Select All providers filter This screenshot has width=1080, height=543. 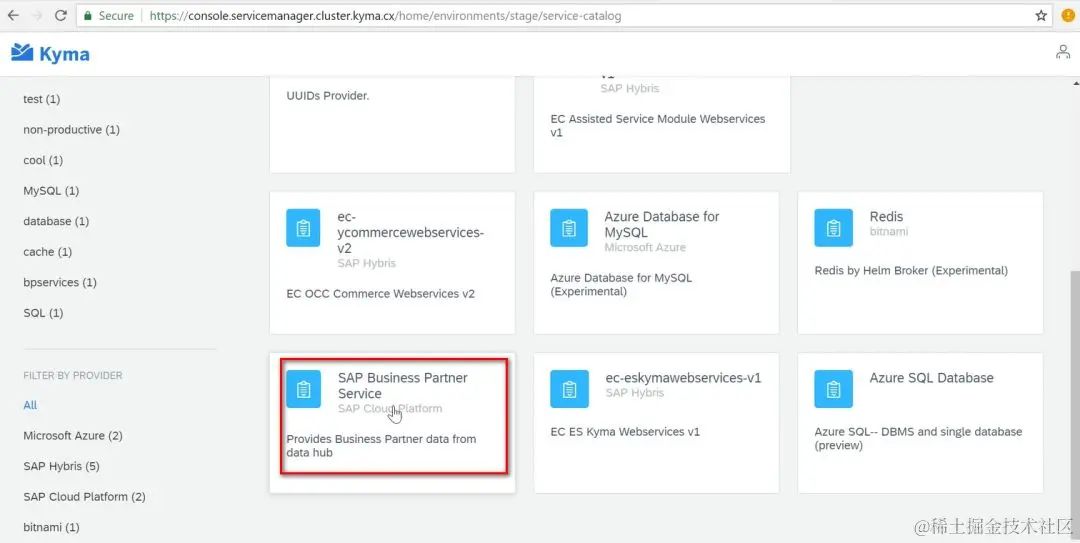[x=30, y=405]
